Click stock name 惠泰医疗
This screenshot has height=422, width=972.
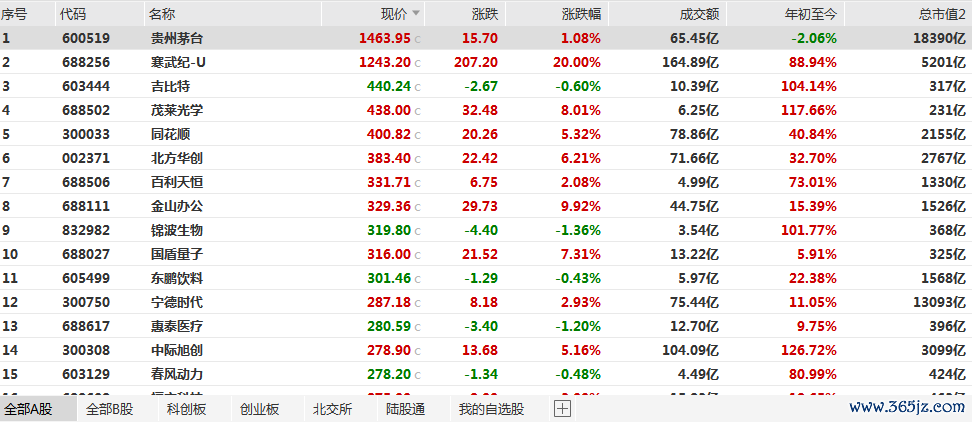pyautogui.click(x=177, y=327)
